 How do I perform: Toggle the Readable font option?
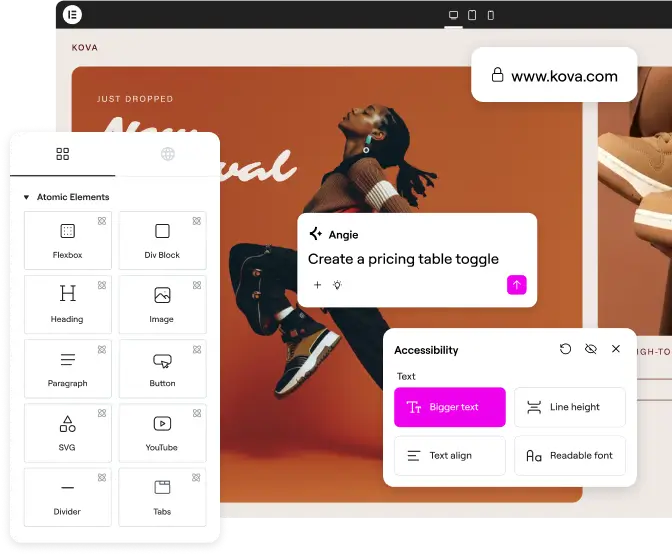point(570,455)
